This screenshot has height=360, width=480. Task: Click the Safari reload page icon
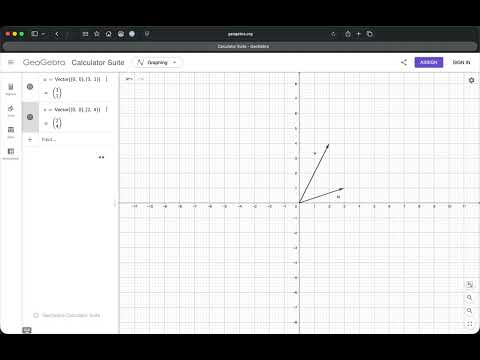click(333, 34)
